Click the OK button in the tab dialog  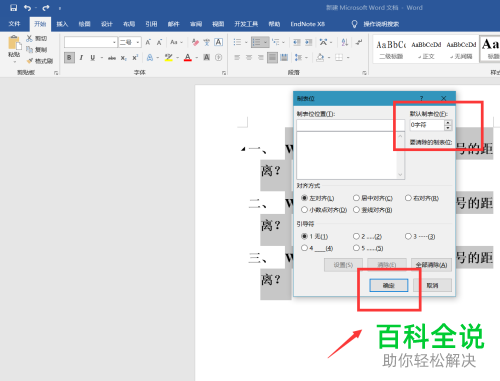coord(388,285)
